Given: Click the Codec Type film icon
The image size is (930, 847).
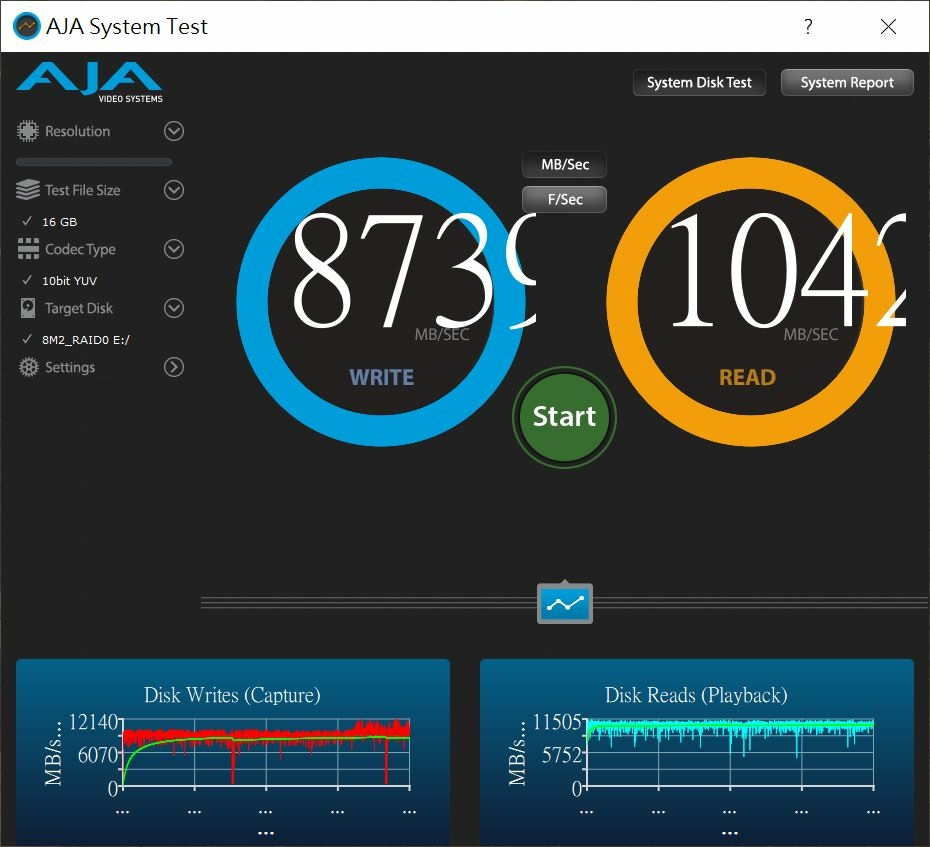Looking at the screenshot, I should [x=28, y=249].
